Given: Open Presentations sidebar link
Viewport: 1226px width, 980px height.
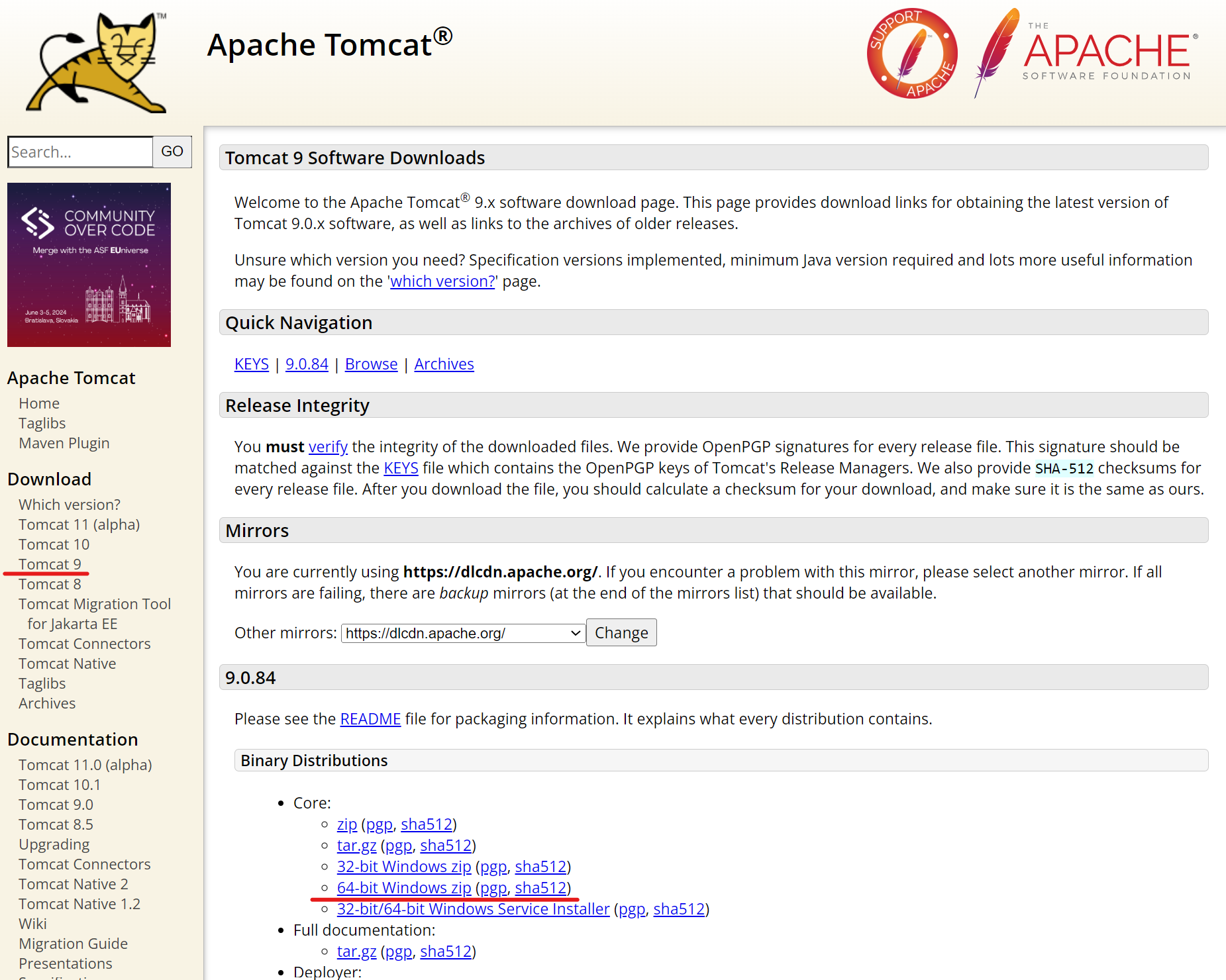Looking at the screenshot, I should [66, 963].
